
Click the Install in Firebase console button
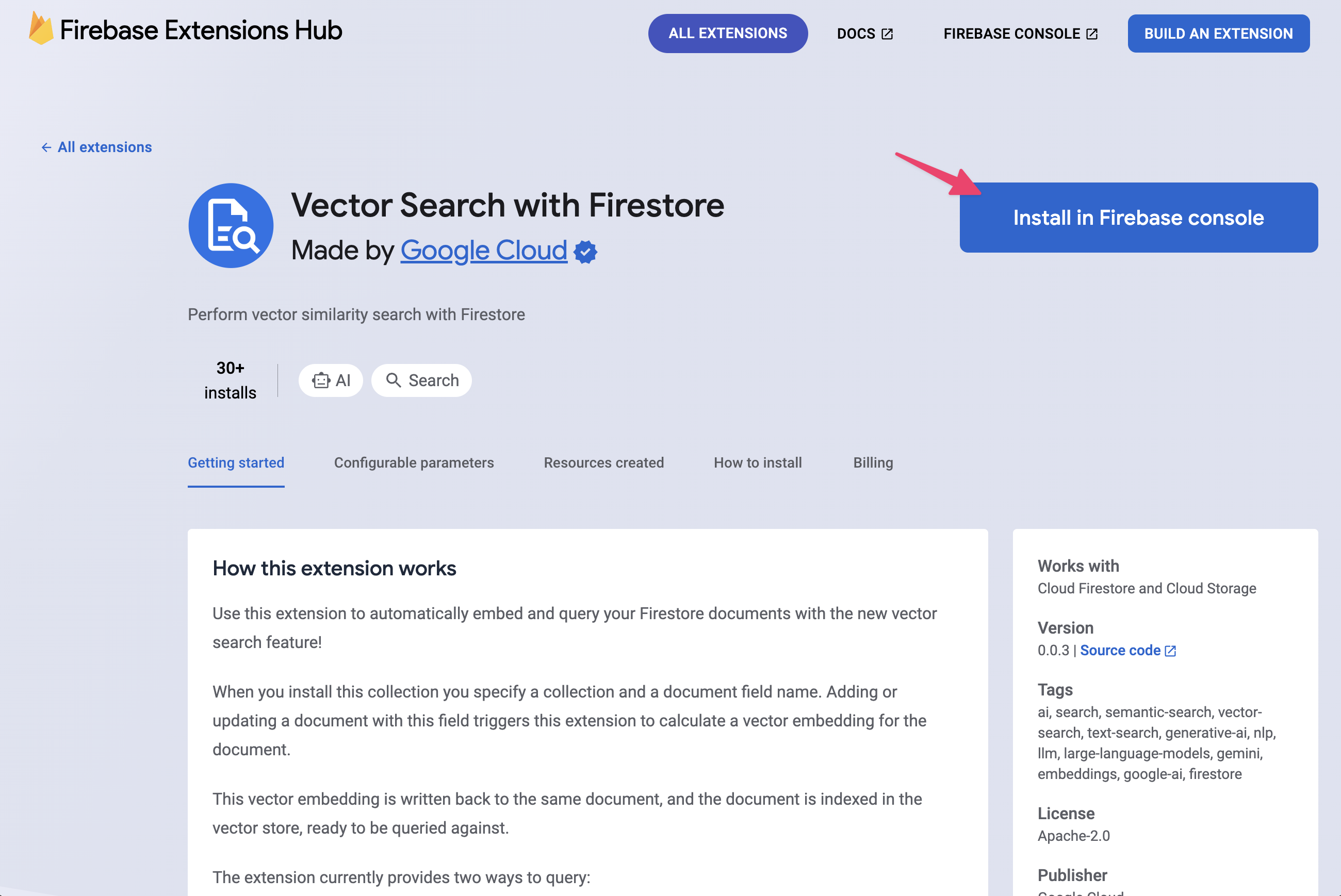click(x=1138, y=217)
